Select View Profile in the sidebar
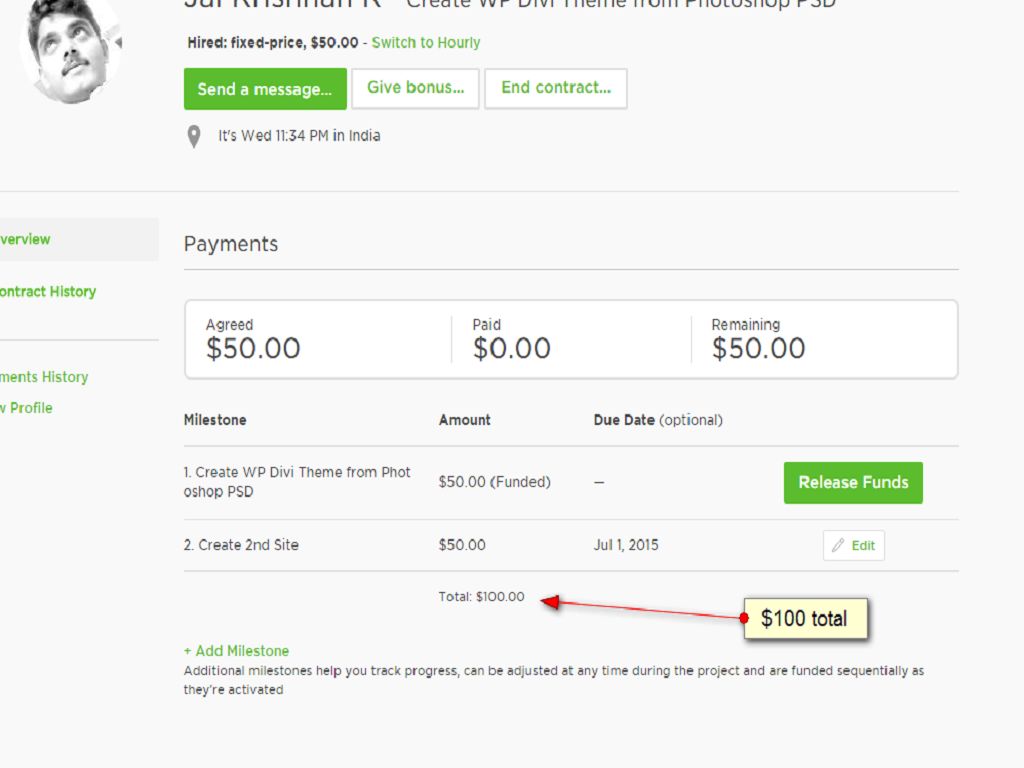The image size is (1024, 768). [27, 408]
